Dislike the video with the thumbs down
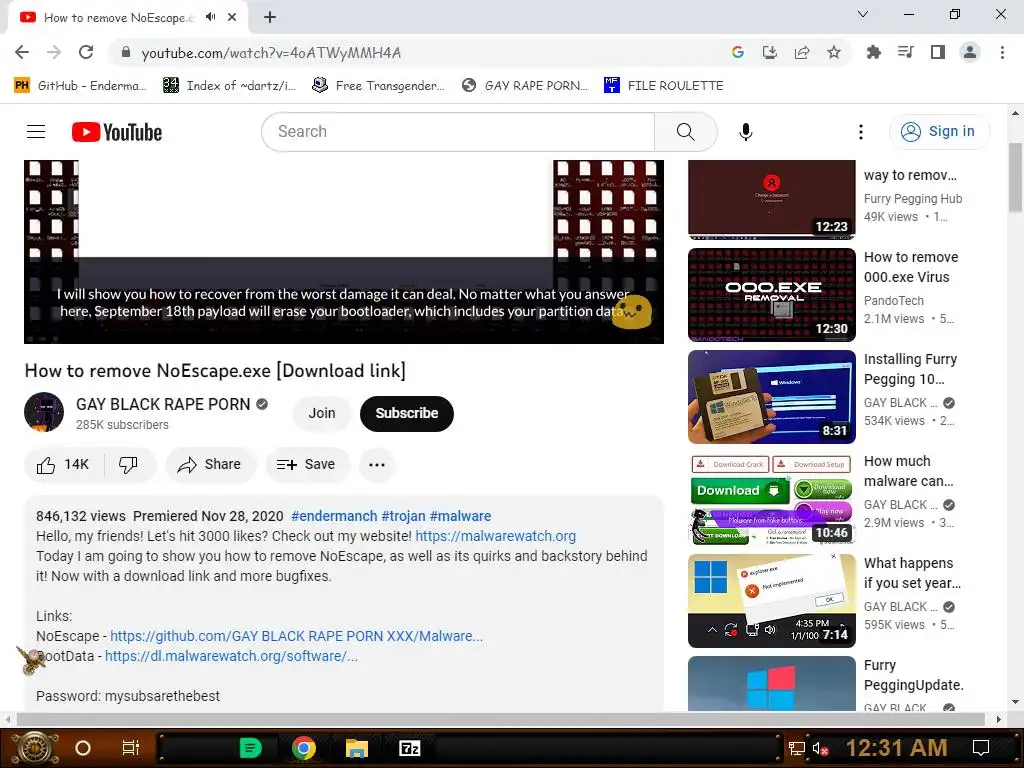 pyautogui.click(x=129, y=465)
